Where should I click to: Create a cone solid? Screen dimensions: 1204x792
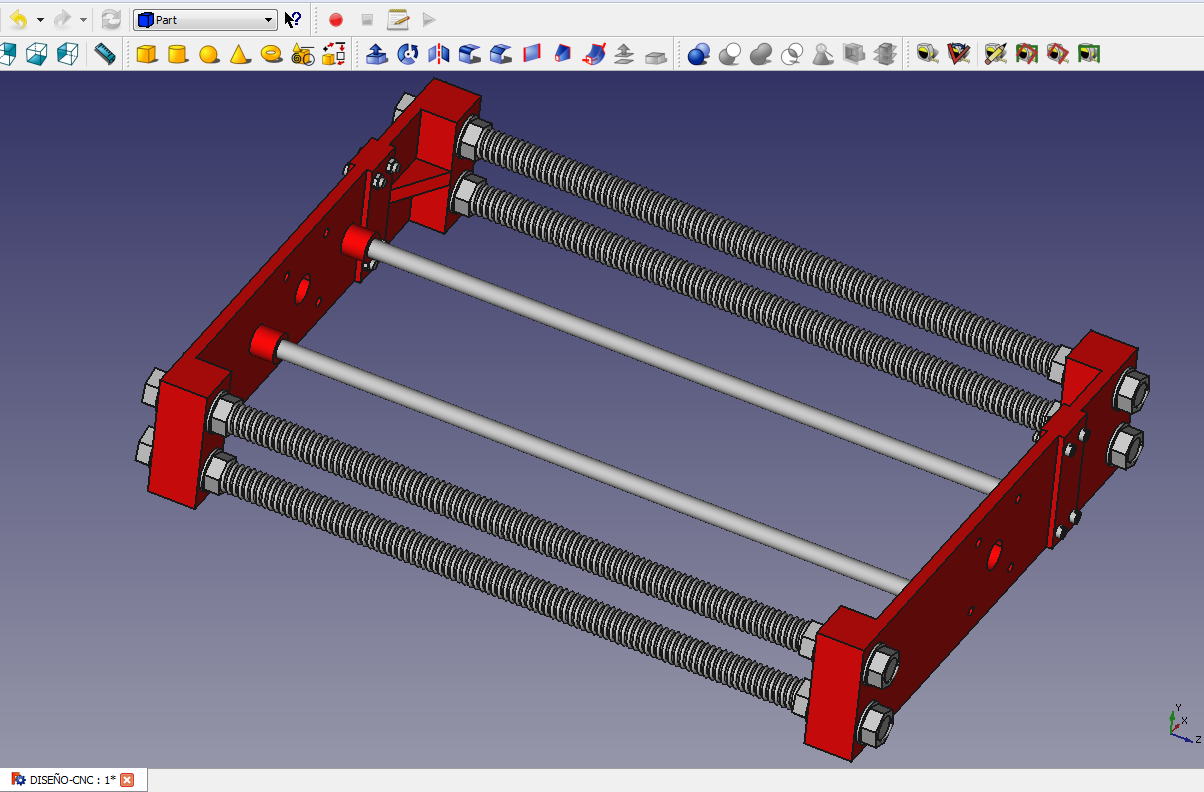(x=239, y=54)
